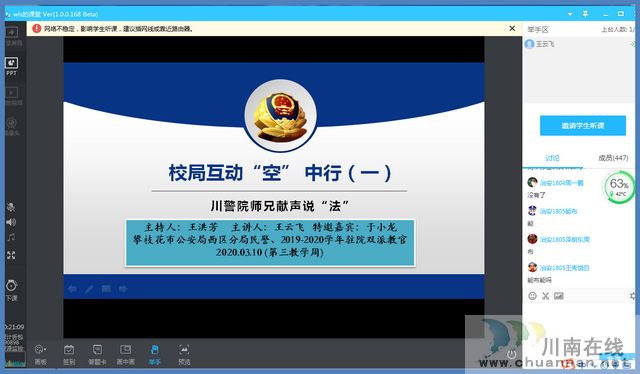Open the title bar dropdown arrow menu
Viewport: 640px width, 374px height.
click(570, 14)
